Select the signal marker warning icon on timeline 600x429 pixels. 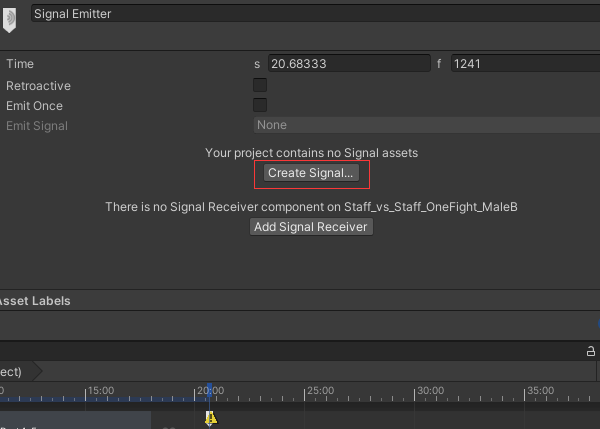(x=210, y=418)
